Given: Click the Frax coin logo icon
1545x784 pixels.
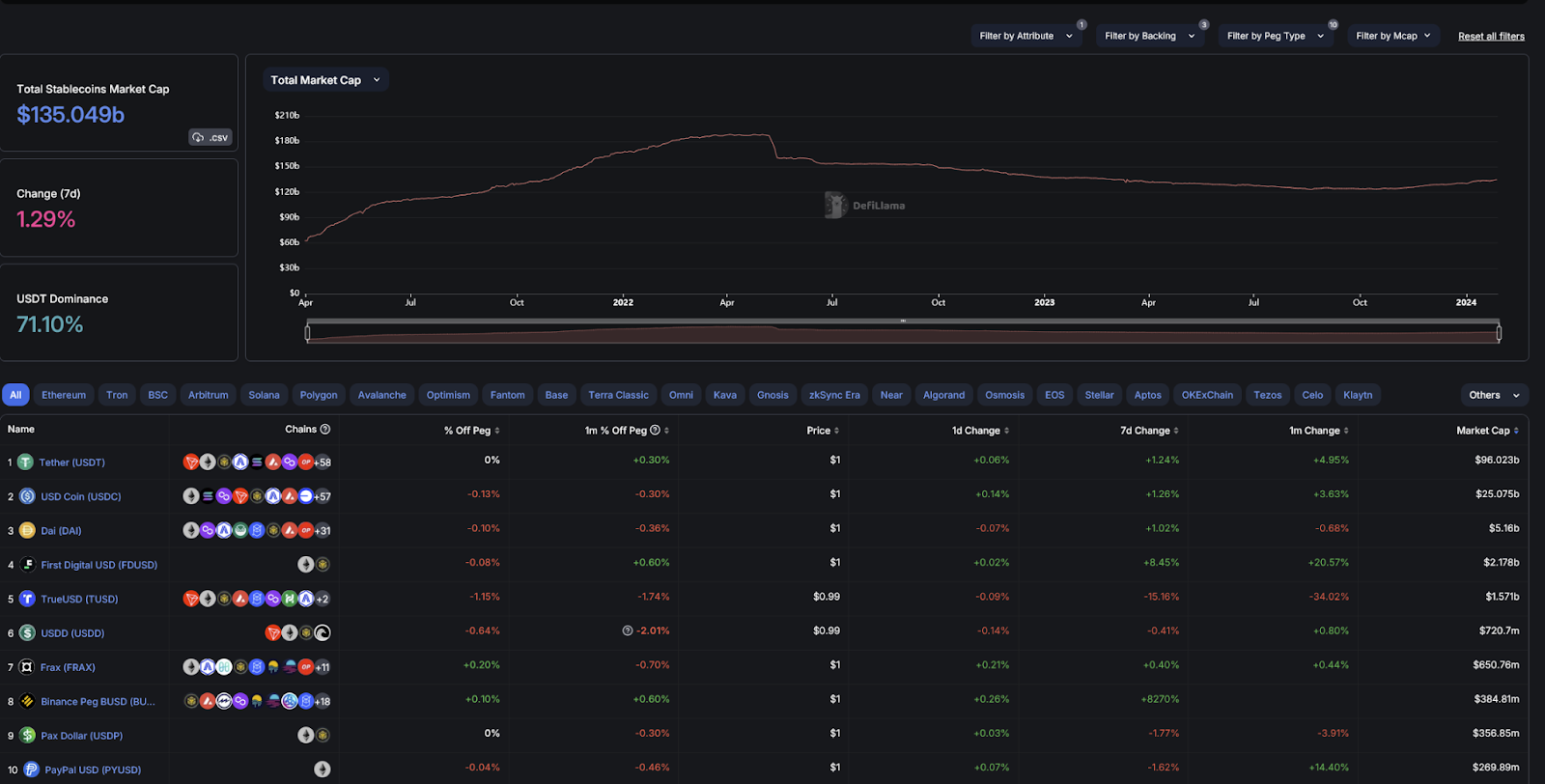Looking at the screenshot, I should tap(27, 667).
